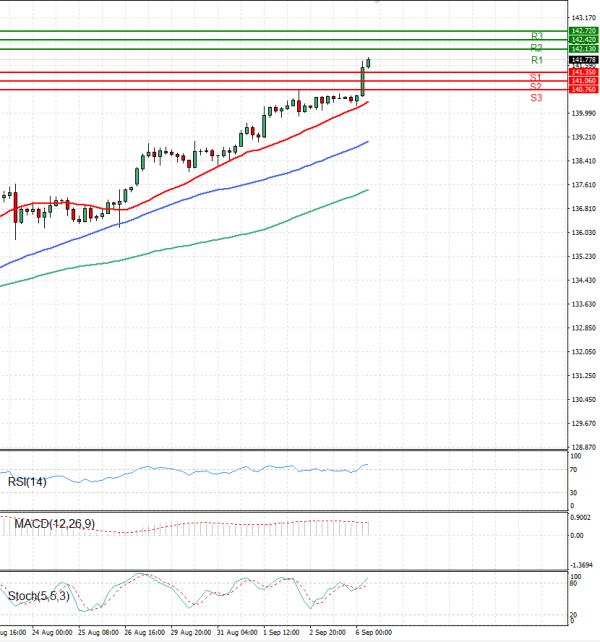Click the MACD -1.3694 scale value
The height and width of the screenshot is (642, 600).
pyautogui.click(x=582, y=565)
